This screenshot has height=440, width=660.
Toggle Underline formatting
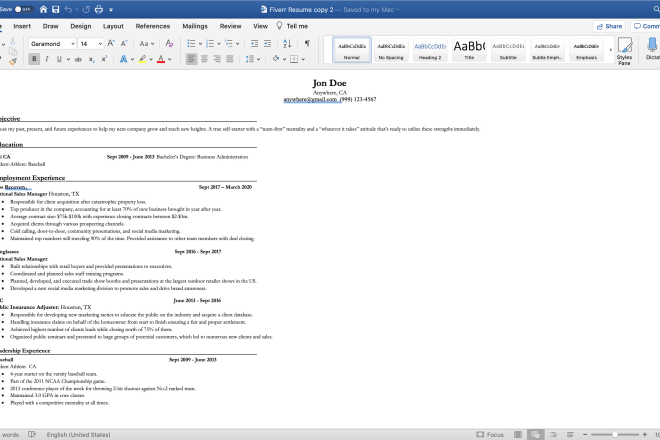click(x=59, y=59)
